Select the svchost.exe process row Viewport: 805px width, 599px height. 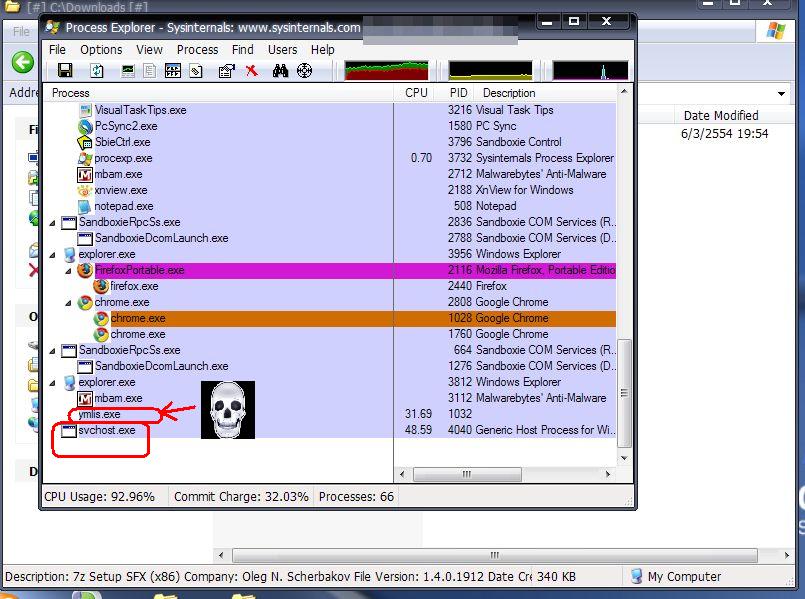pyautogui.click(x=329, y=430)
